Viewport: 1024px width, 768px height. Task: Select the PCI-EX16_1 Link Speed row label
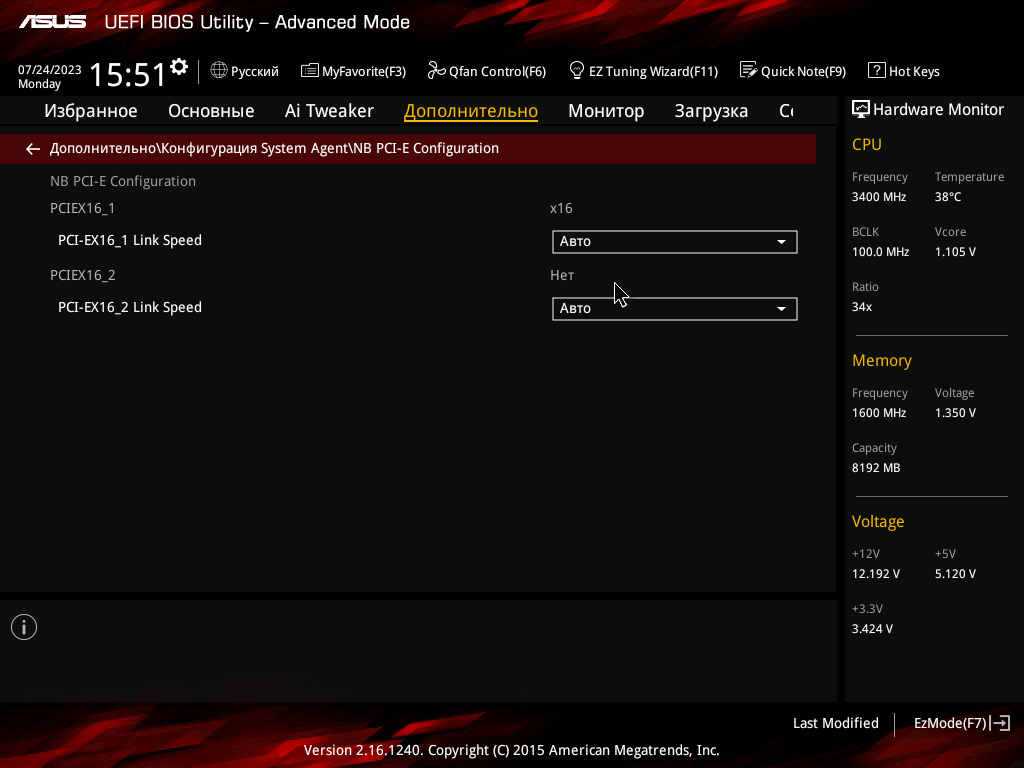130,240
